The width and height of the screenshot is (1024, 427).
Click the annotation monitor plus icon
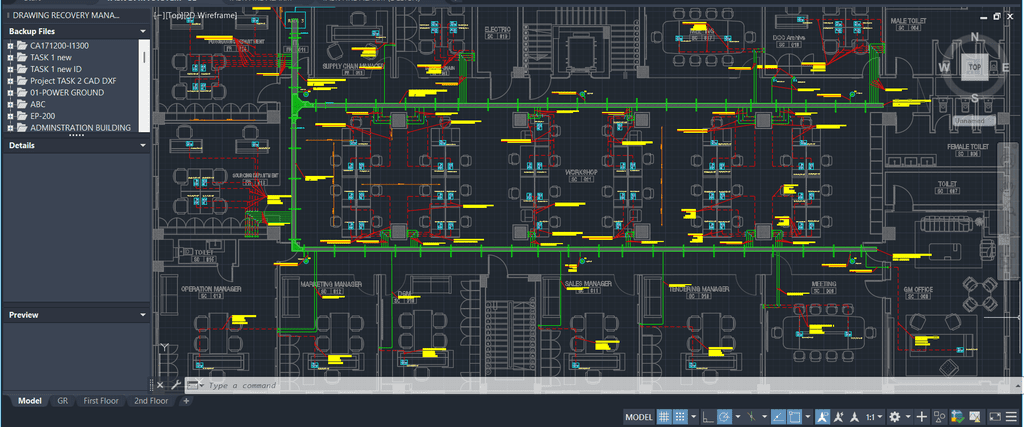tap(922, 416)
